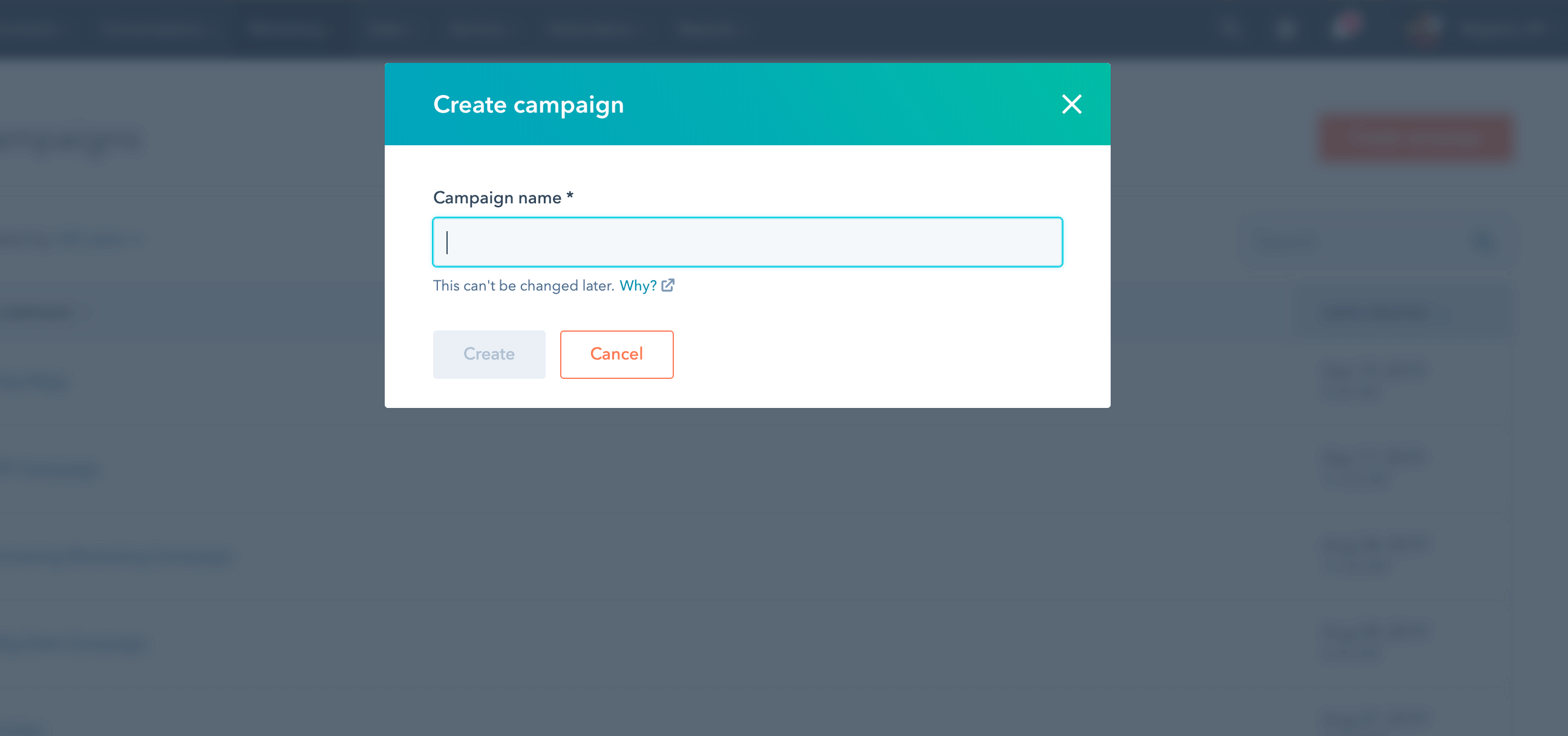This screenshot has height=736, width=1568.
Task: Click blurred outlined button below background search box
Action: 1402,313
